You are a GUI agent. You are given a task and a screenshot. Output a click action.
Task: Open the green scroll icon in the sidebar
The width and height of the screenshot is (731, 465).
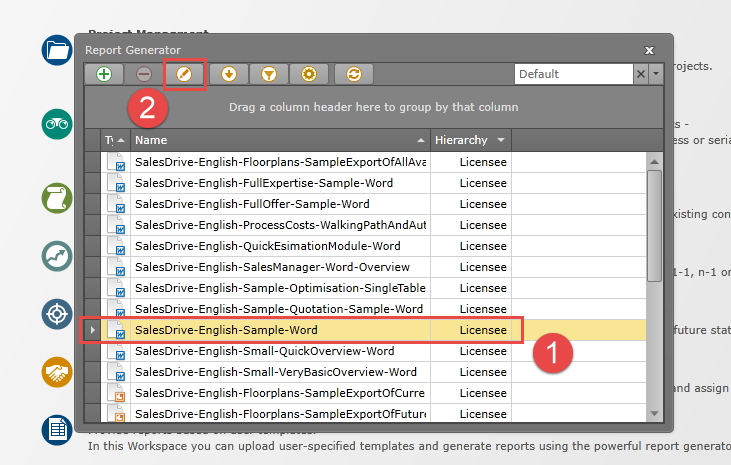coord(57,198)
